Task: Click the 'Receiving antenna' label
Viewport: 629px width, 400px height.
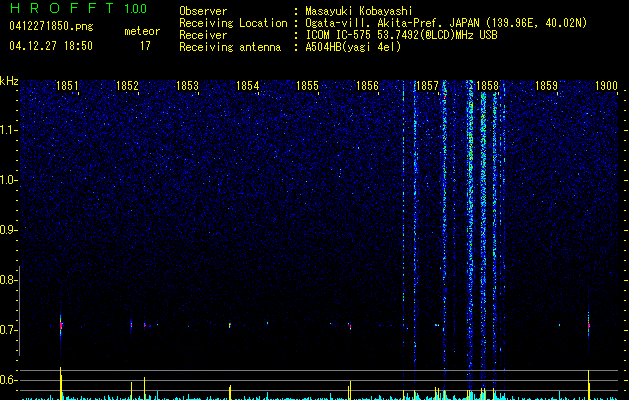Action: tap(230, 47)
